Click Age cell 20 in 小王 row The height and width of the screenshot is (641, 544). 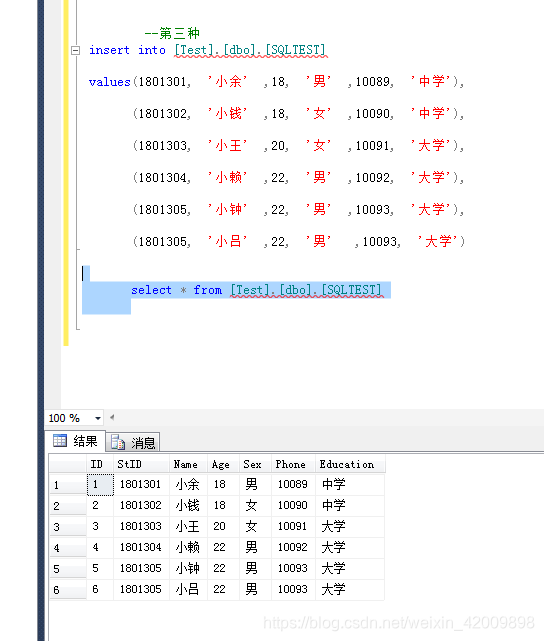tap(223, 527)
